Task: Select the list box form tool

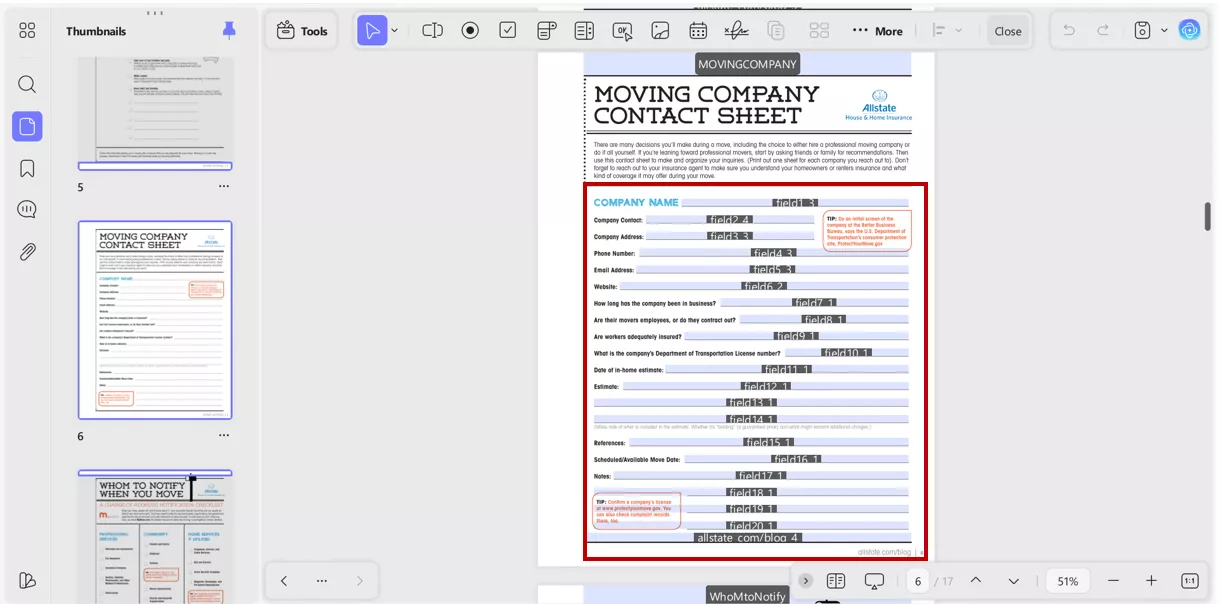Action: point(584,31)
